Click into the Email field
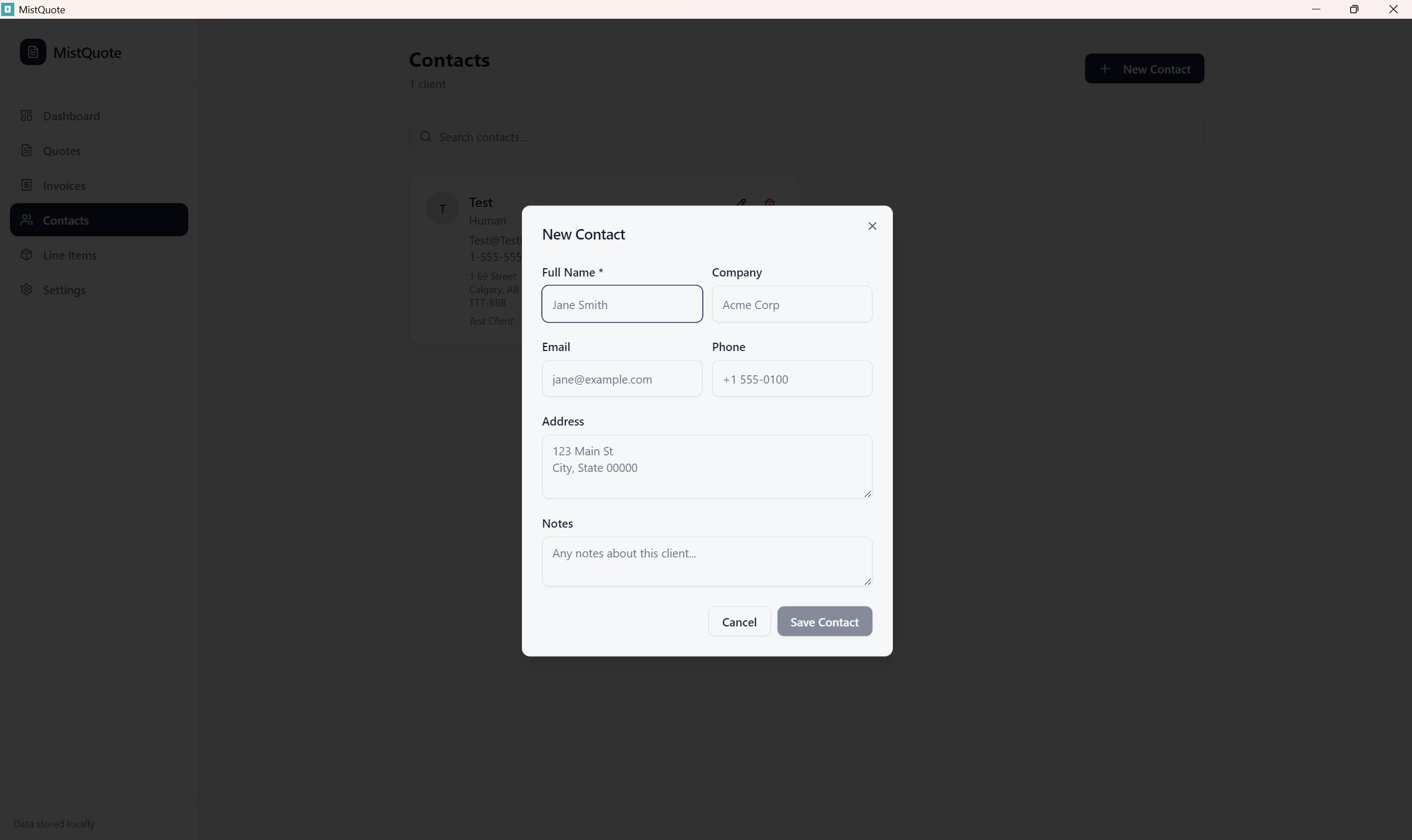 (621, 379)
